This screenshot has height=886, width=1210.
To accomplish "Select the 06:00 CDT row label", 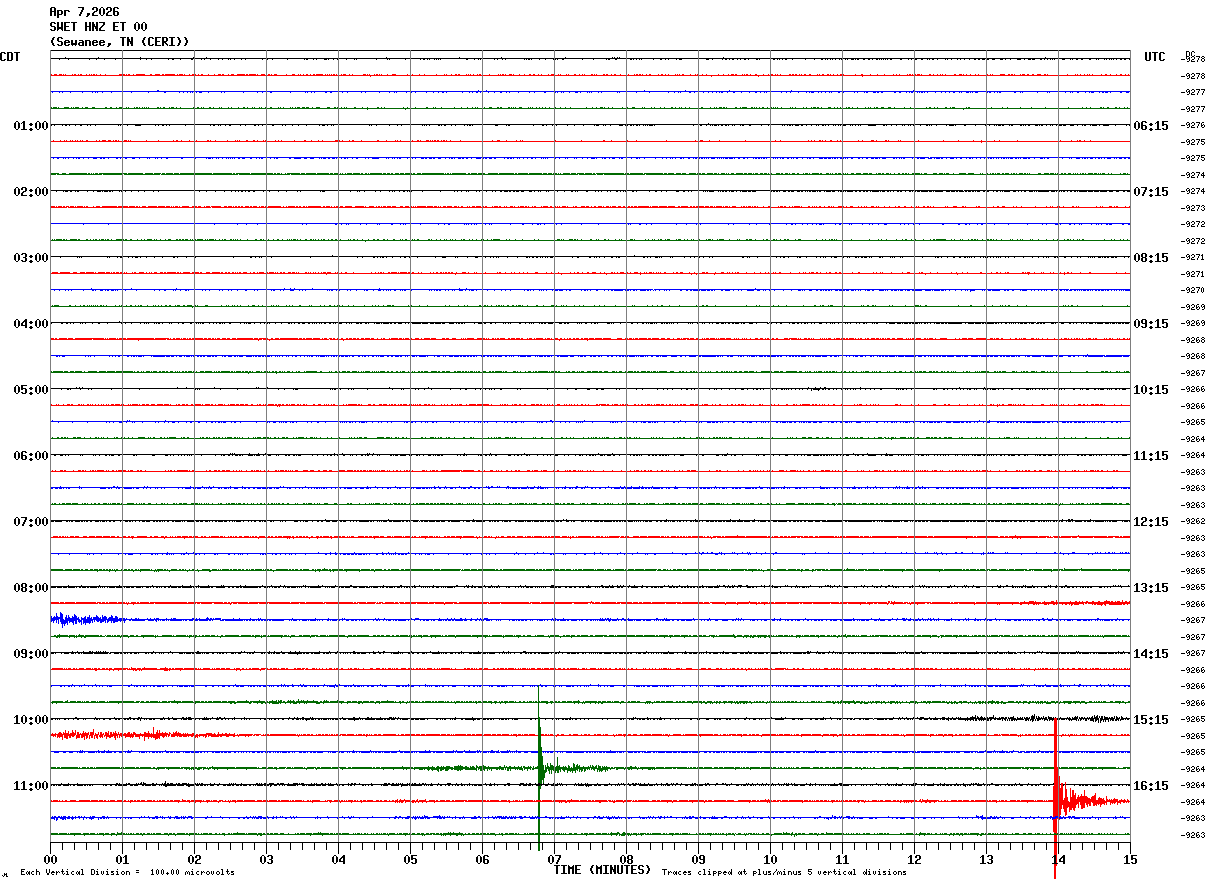I will pyautogui.click(x=31, y=456).
